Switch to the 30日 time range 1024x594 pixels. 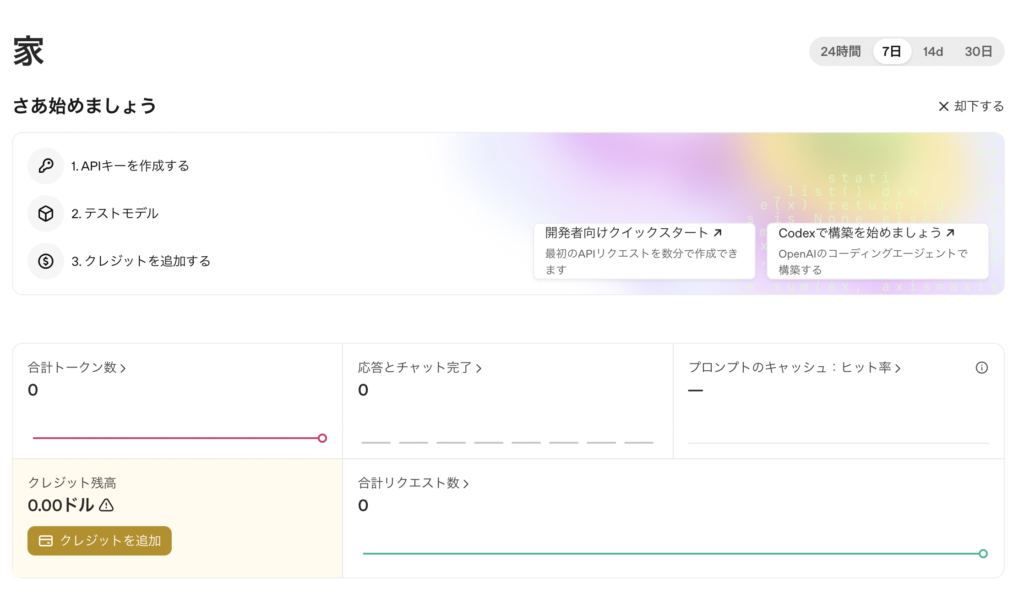[978, 52]
